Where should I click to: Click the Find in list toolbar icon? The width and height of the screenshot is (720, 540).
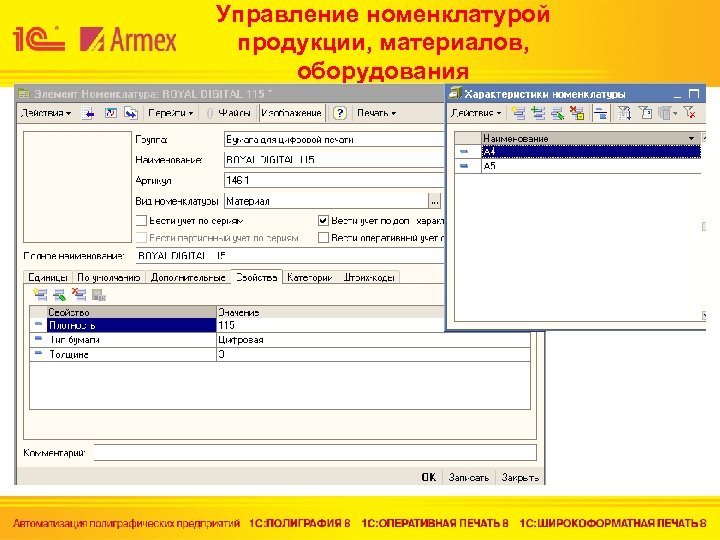point(88,113)
